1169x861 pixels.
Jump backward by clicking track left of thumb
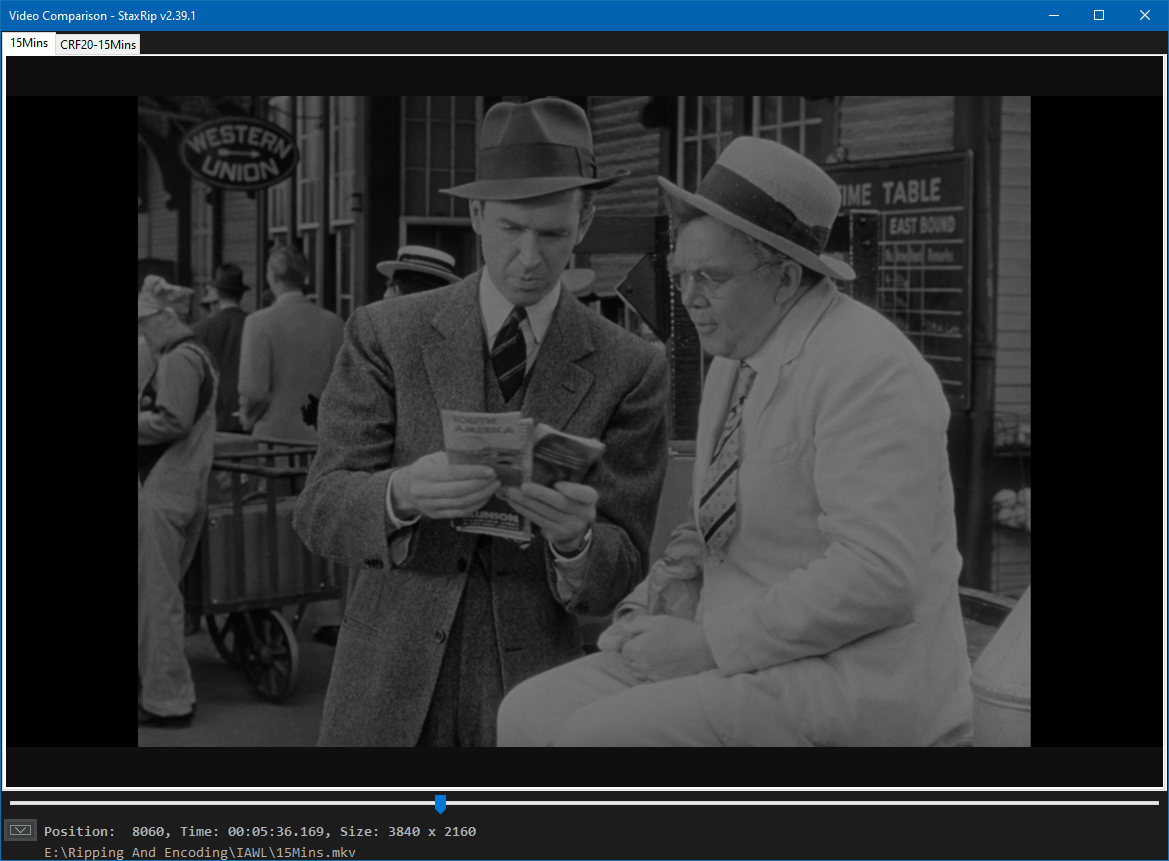[x=220, y=803]
